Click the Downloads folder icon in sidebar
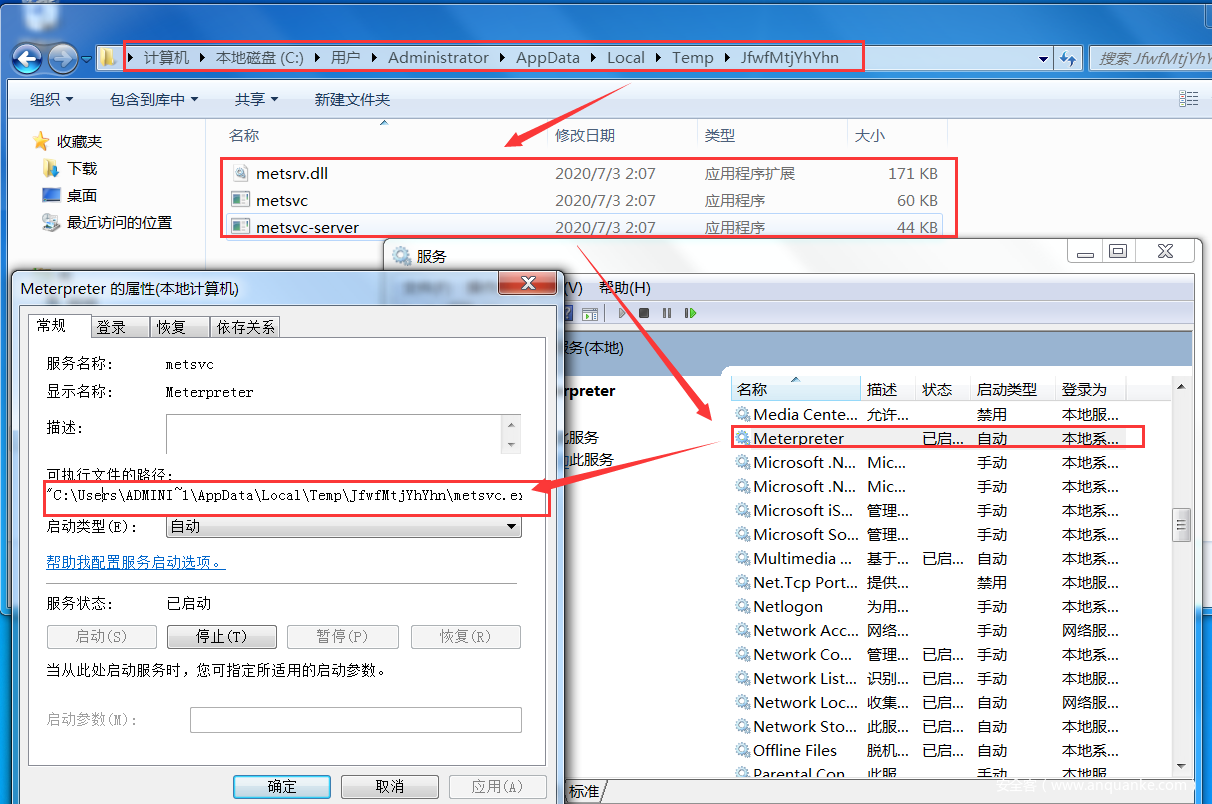1212x804 pixels. 51,168
